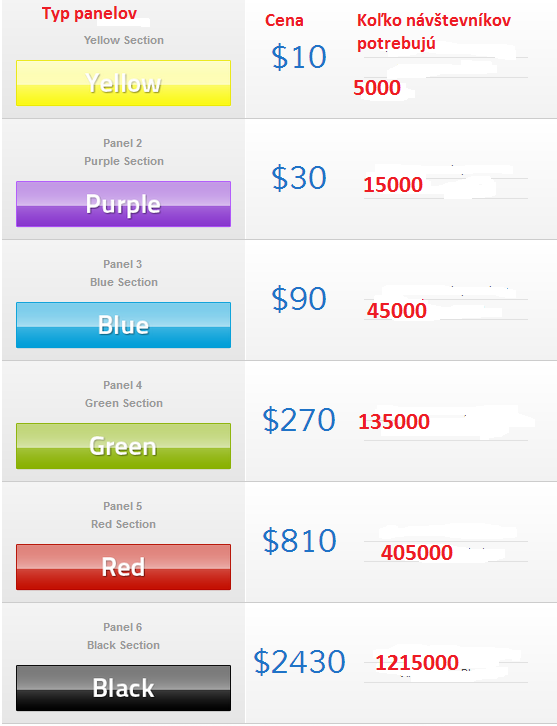Select the $810 price text
The image size is (557, 726).
coord(299,541)
